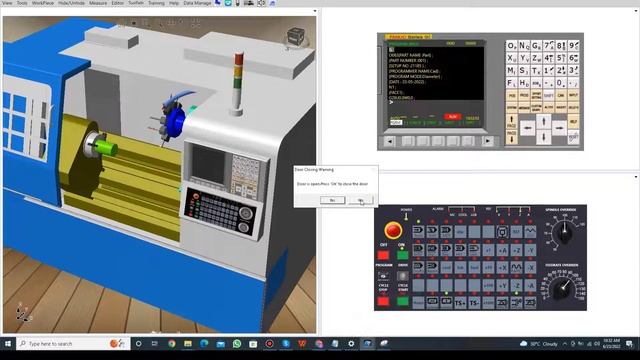Image resolution: width=640 pixels, height=360 pixels.
Task: Open the Hide/Unhide menu
Action: click(71, 3)
